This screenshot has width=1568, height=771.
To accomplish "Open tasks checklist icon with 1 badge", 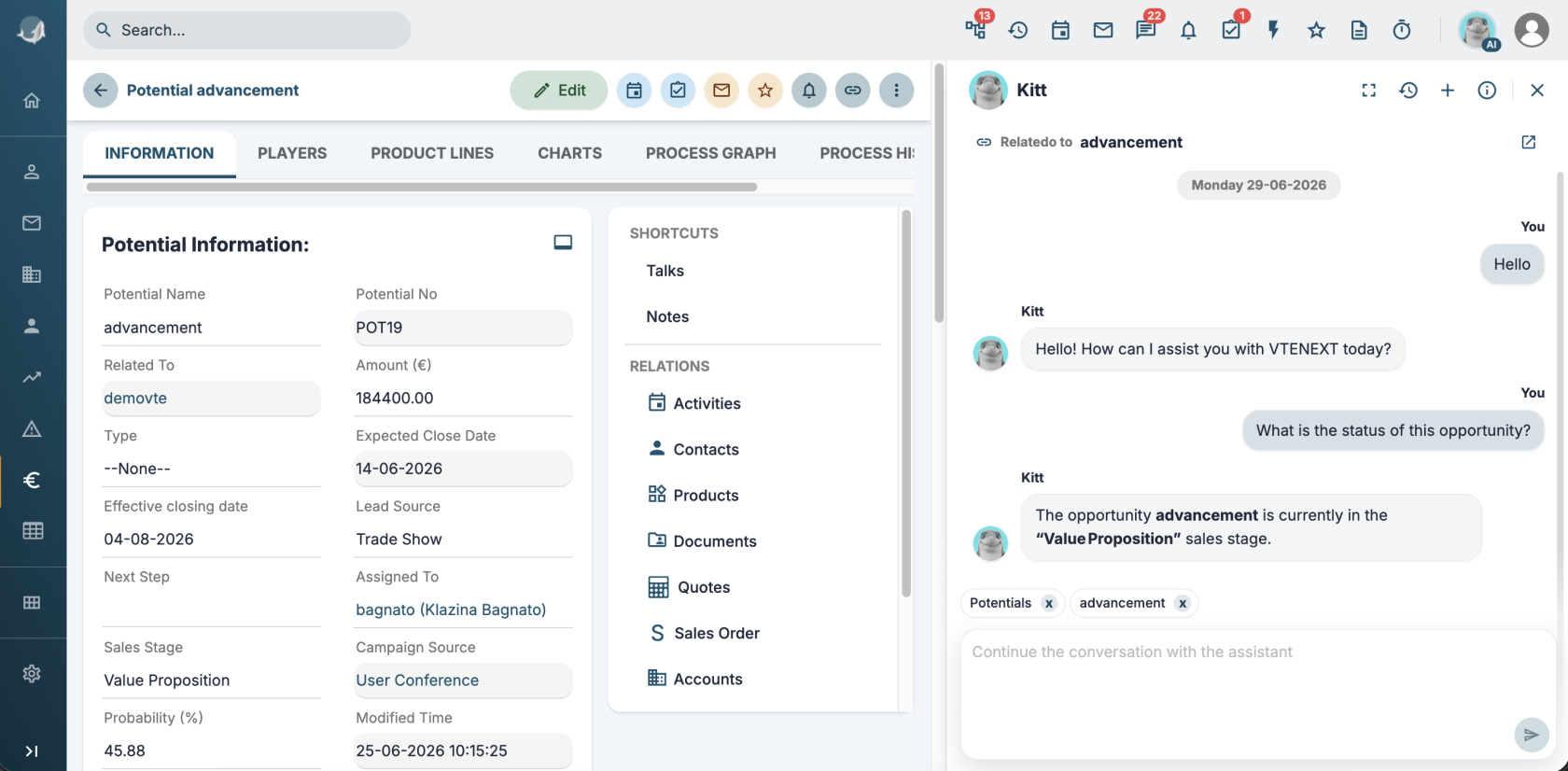I will pyautogui.click(x=1232, y=30).
